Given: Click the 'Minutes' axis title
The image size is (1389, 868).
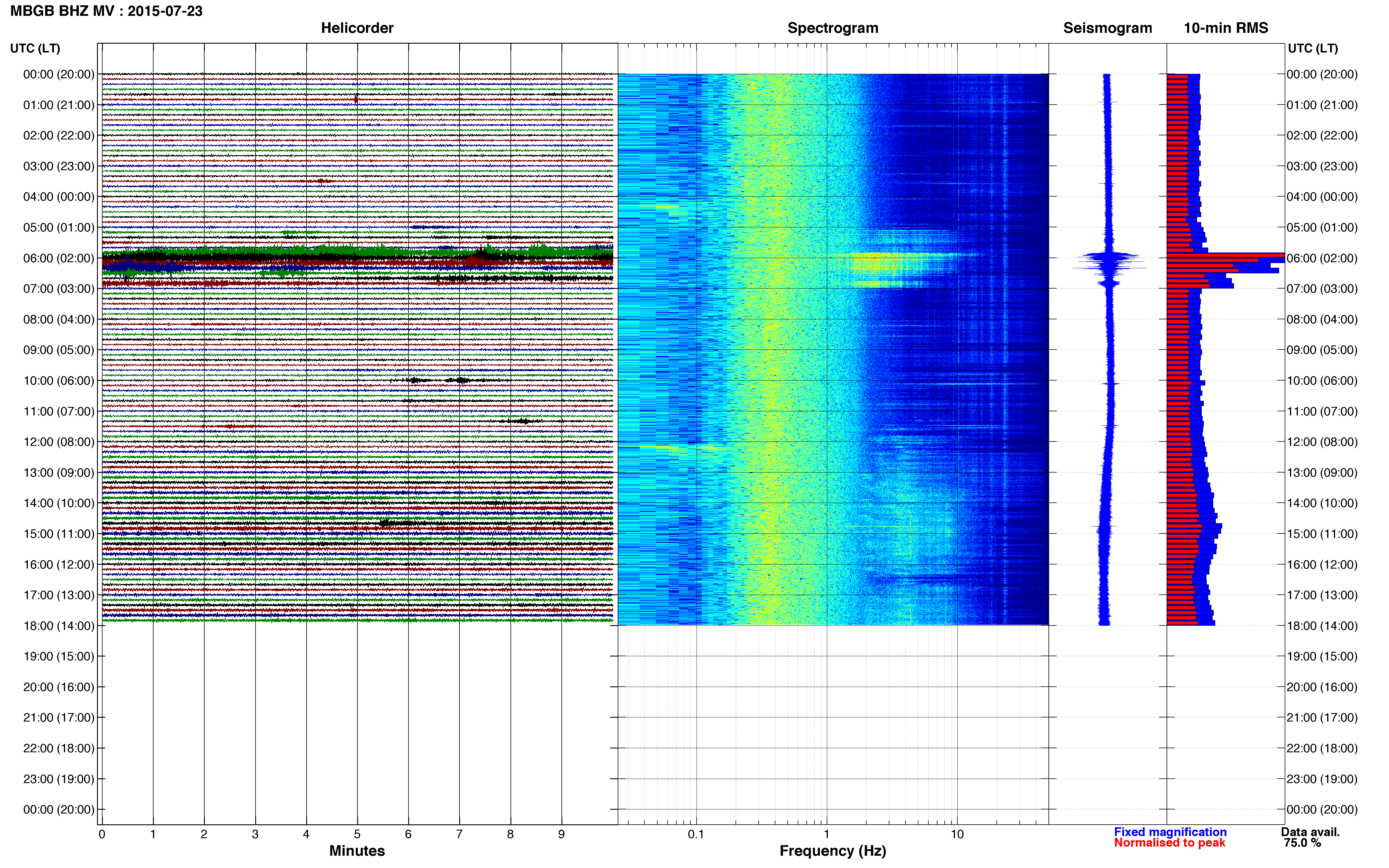Looking at the screenshot, I should 357,850.
